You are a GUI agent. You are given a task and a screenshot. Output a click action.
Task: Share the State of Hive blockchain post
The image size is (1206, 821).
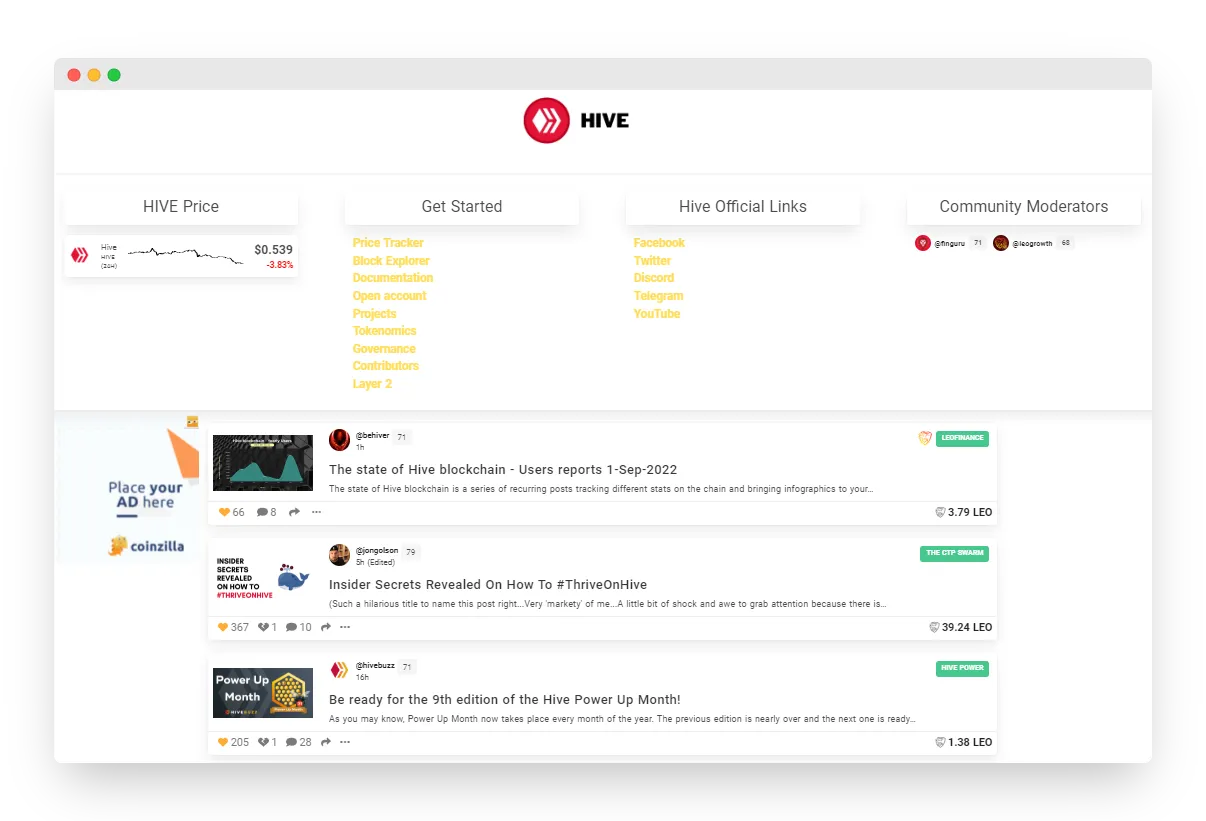pos(295,512)
